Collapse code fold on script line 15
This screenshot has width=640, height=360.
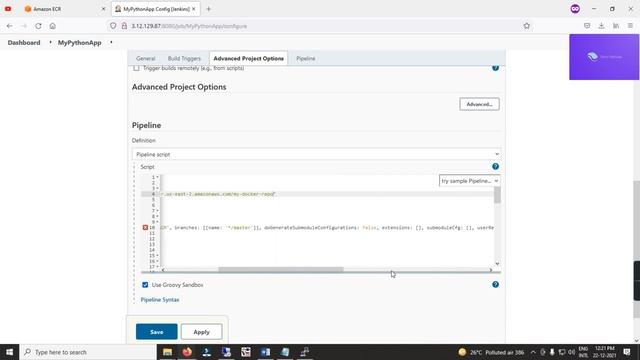158,256
